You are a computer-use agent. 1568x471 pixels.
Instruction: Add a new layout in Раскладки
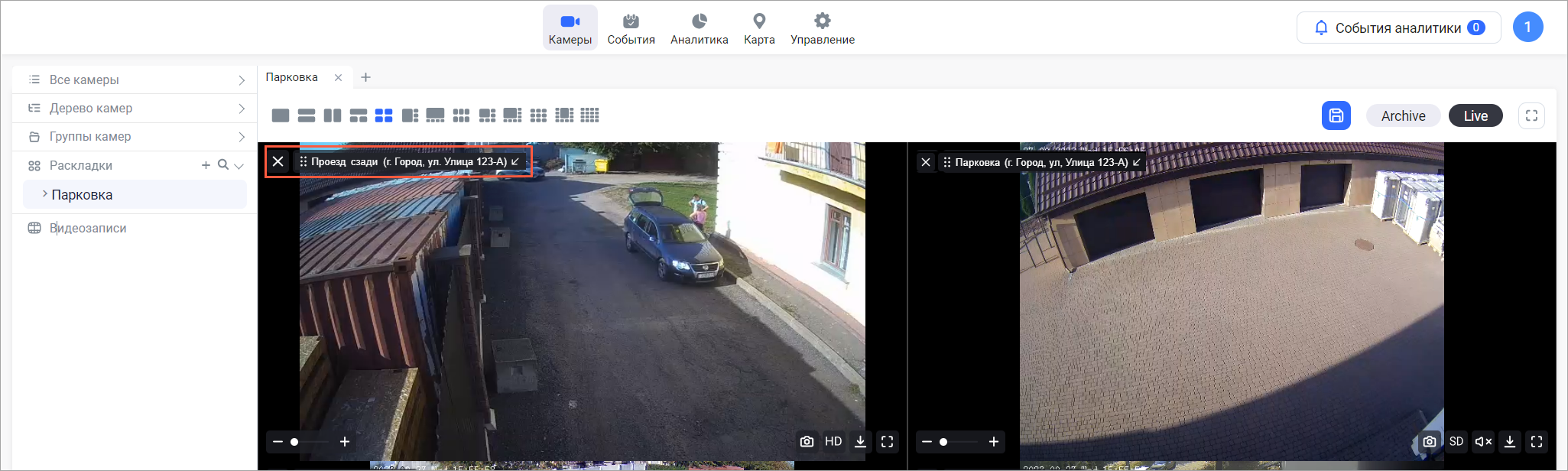[x=206, y=164]
